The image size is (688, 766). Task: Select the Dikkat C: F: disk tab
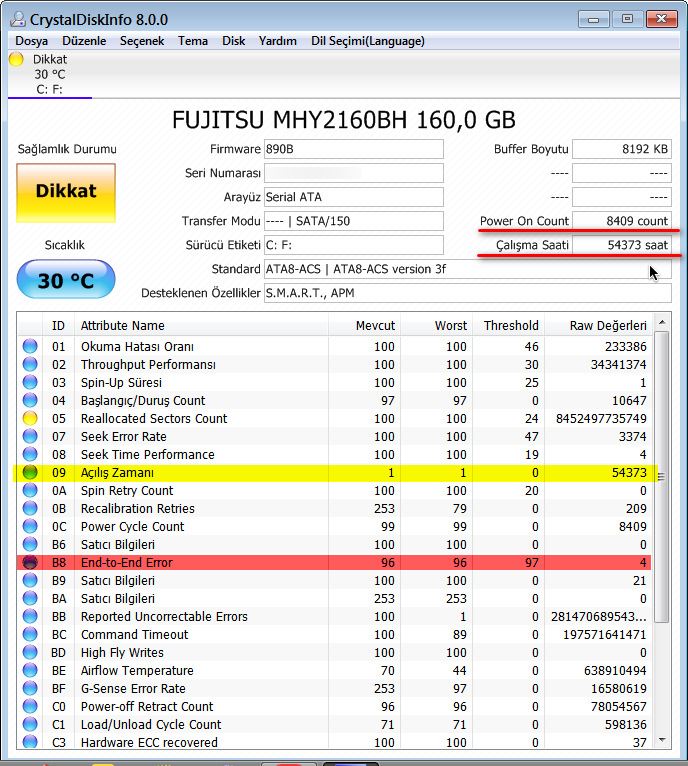pos(50,74)
